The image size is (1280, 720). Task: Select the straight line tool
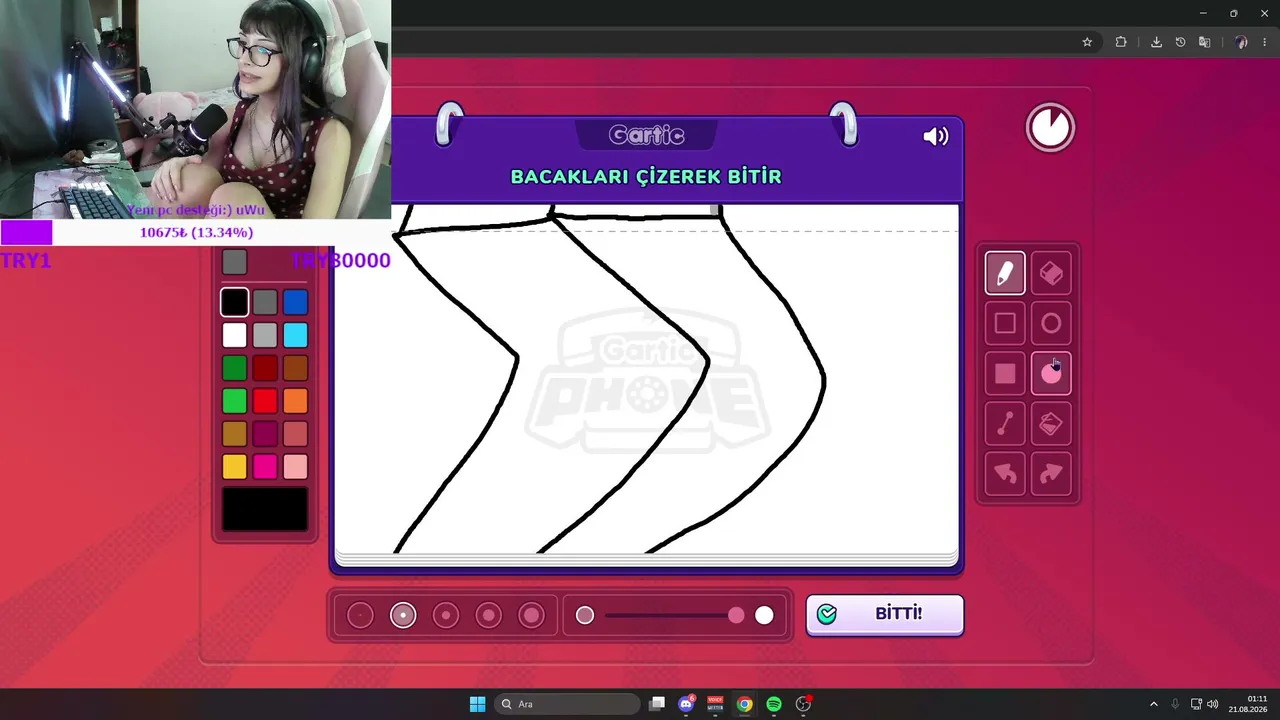1005,424
